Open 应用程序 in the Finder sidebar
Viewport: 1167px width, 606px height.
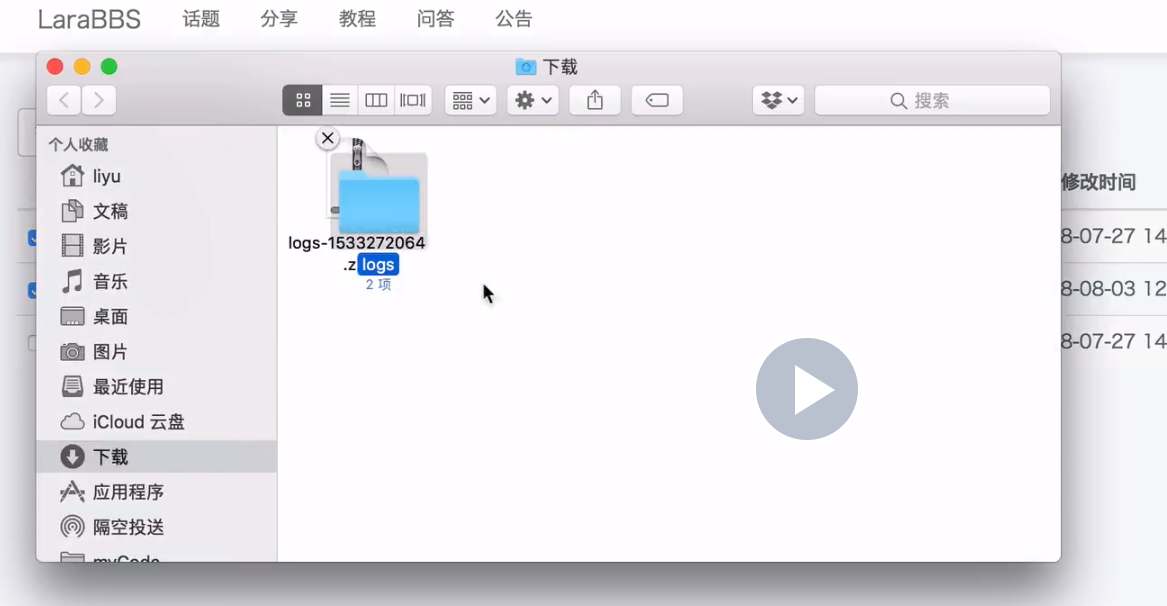(x=156, y=492)
